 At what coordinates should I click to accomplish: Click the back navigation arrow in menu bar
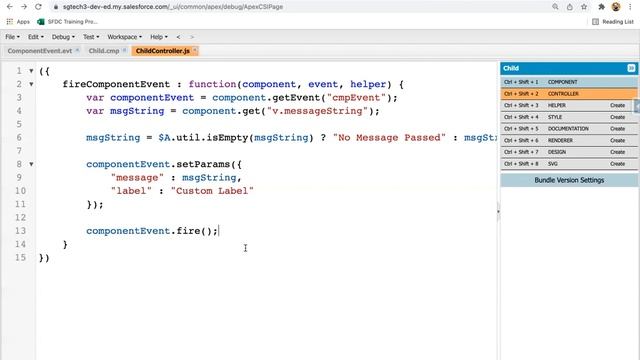(x=178, y=37)
